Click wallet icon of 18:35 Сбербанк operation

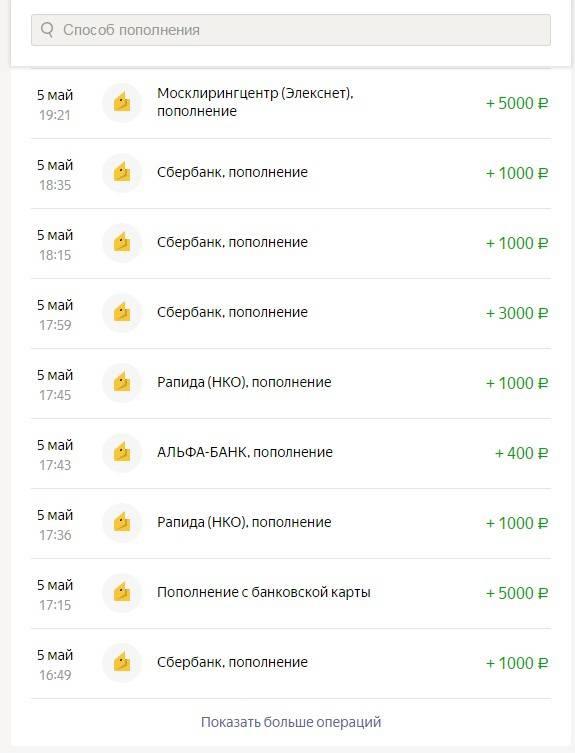[x=122, y=173]
